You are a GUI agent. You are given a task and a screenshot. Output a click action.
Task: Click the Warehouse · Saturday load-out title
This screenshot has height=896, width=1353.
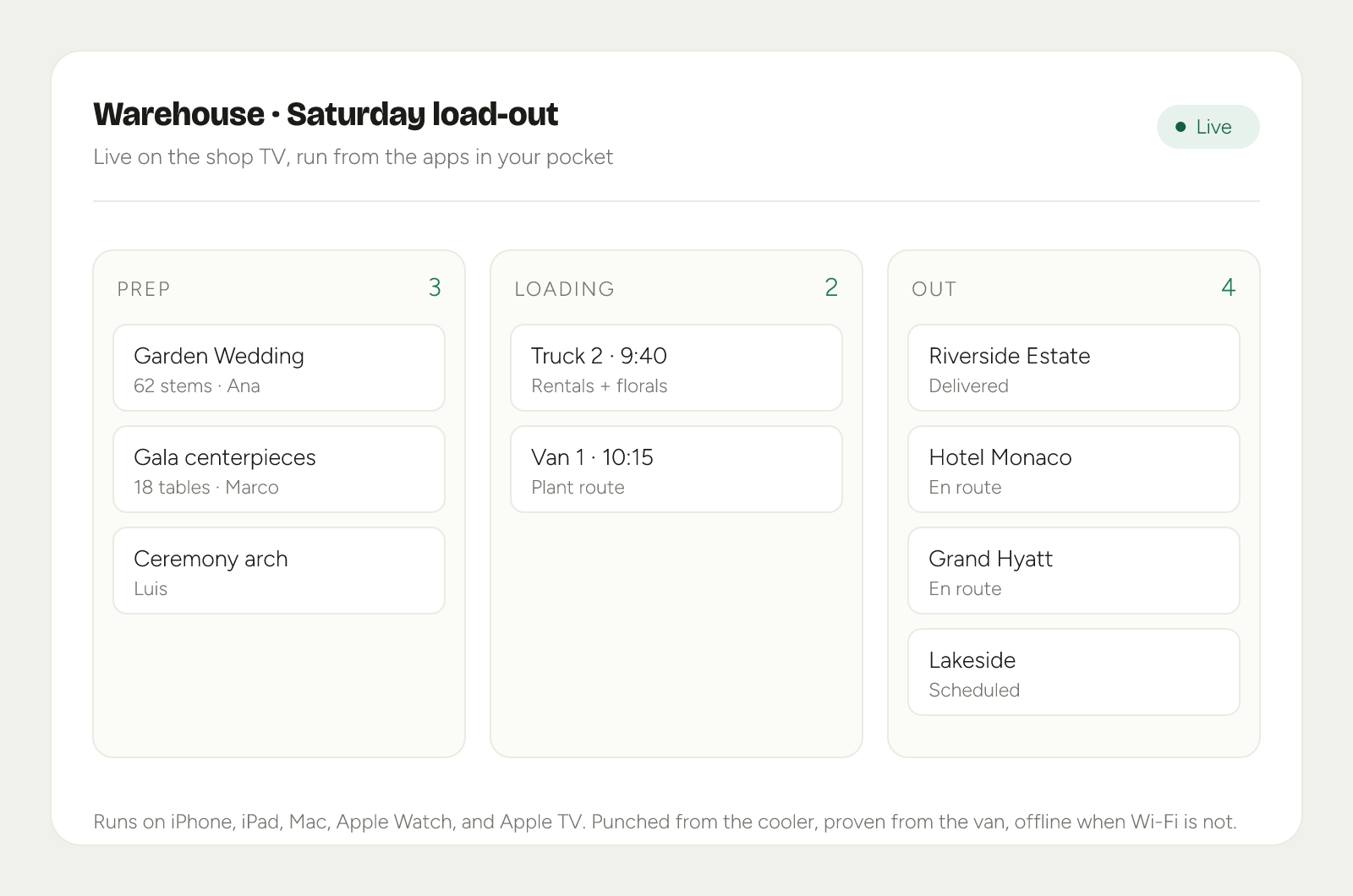(x=326, y=114)
